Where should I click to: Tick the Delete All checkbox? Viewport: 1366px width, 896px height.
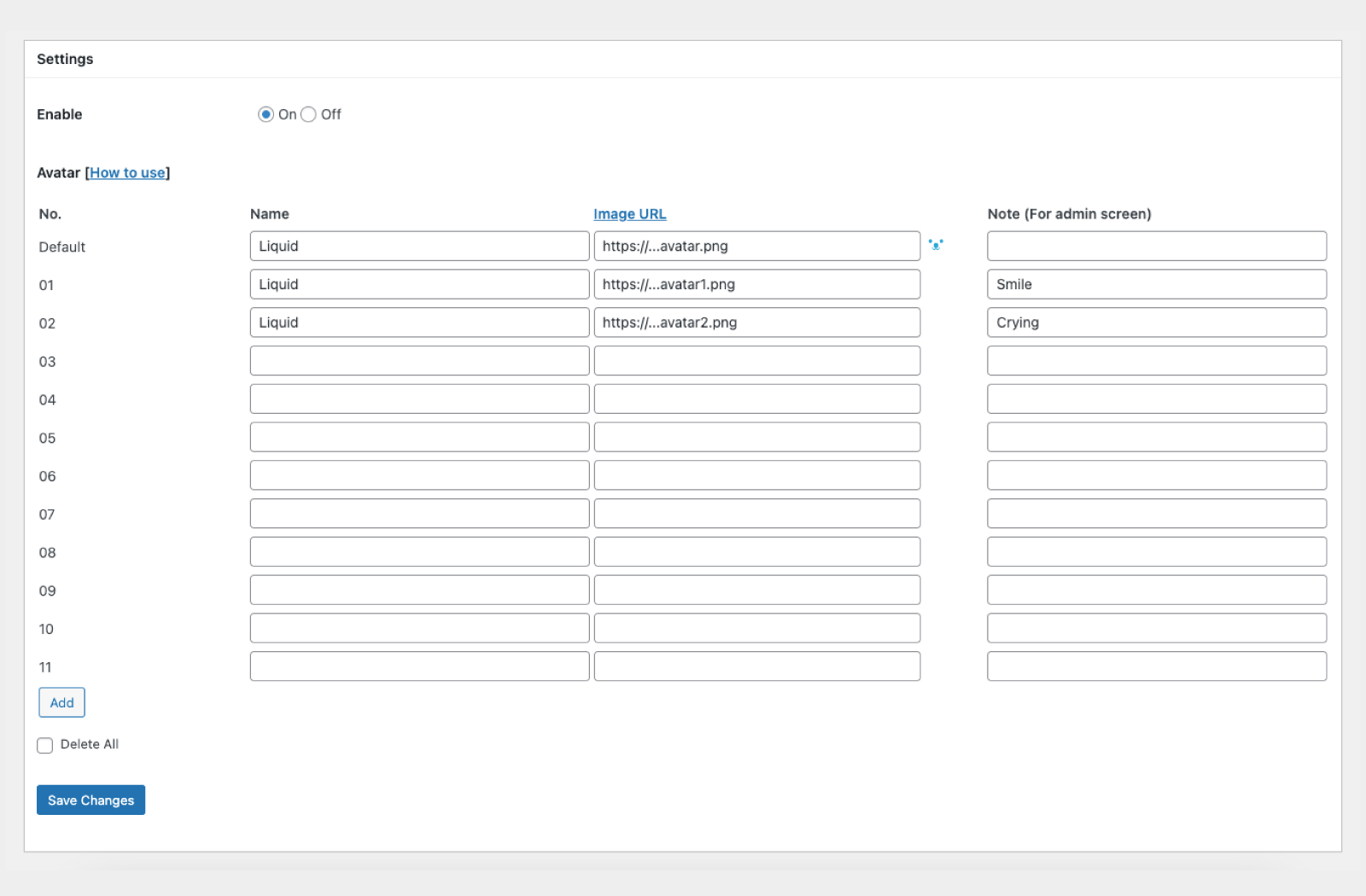(x=45, y=745)
